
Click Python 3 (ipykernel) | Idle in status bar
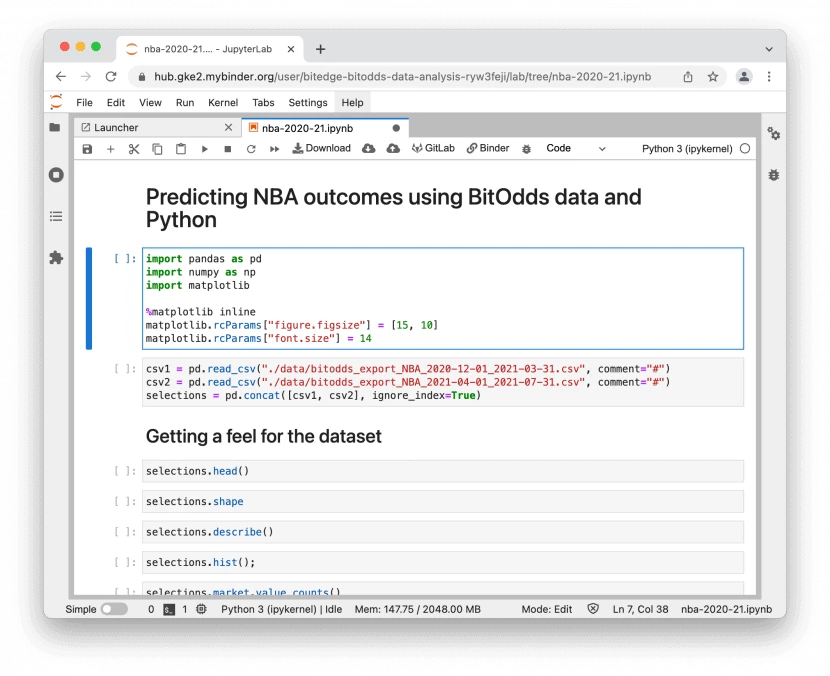282,609
